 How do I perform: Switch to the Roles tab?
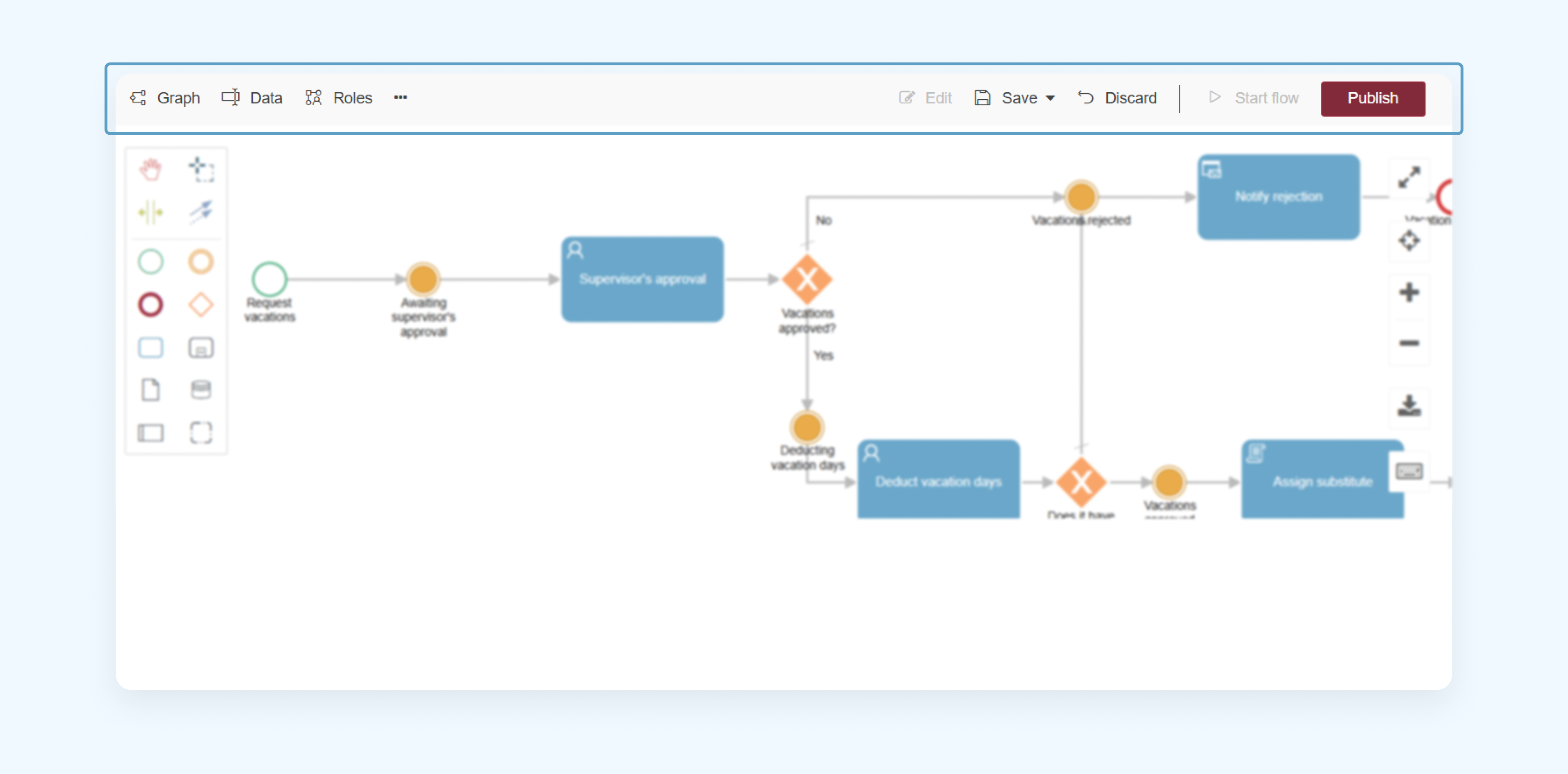338,97
